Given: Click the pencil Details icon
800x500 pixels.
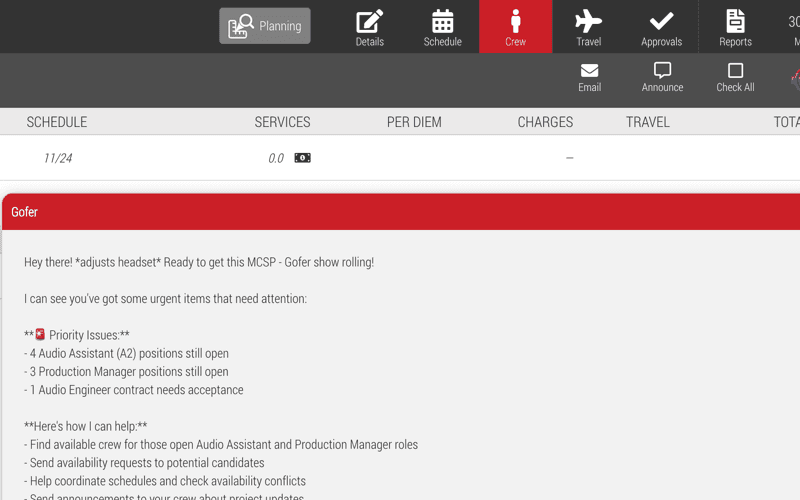Looking at the screenshot, I should (369, 21).
